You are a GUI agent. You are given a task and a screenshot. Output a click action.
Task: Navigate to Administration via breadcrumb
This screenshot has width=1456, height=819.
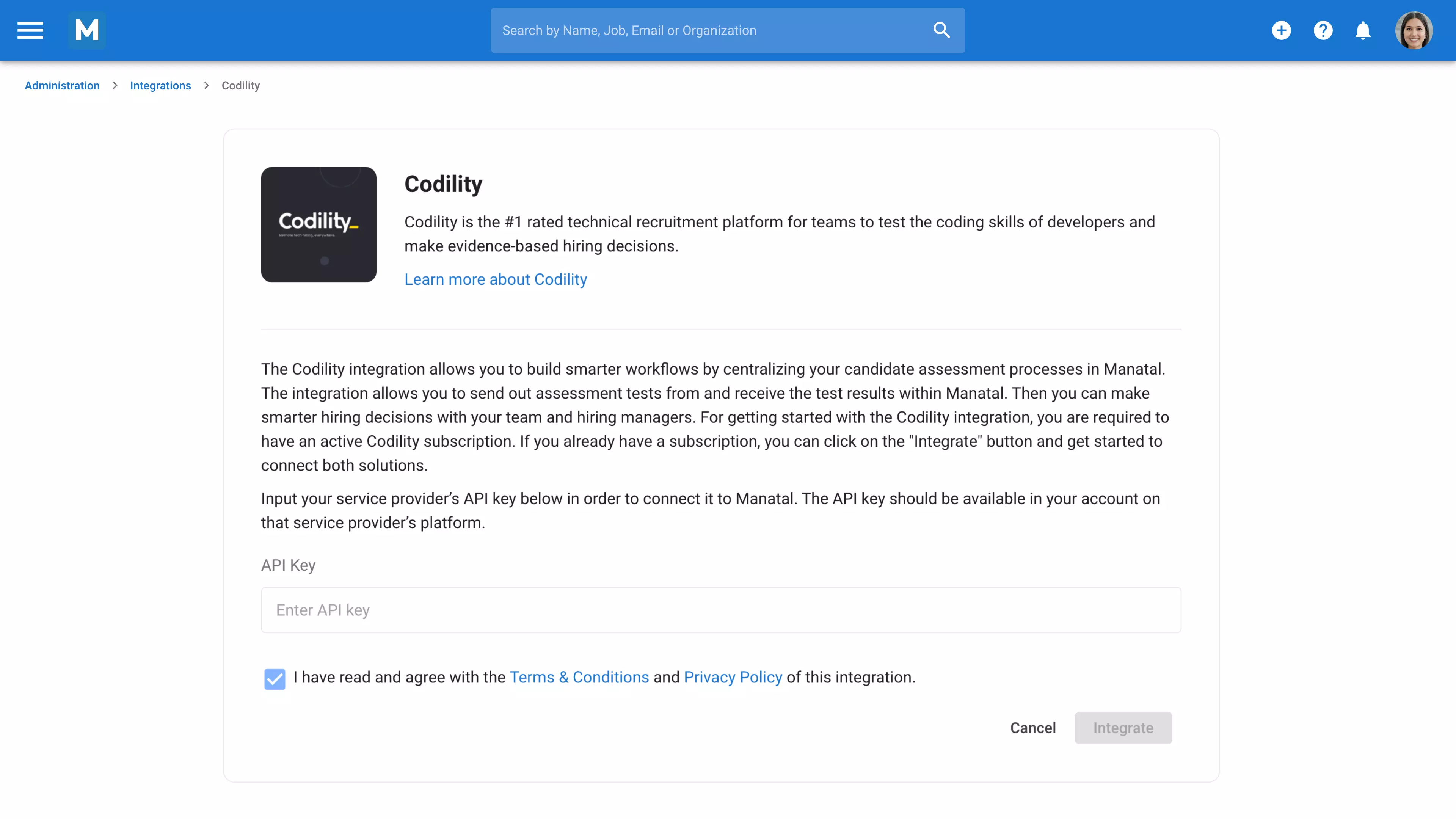(61, 85)
